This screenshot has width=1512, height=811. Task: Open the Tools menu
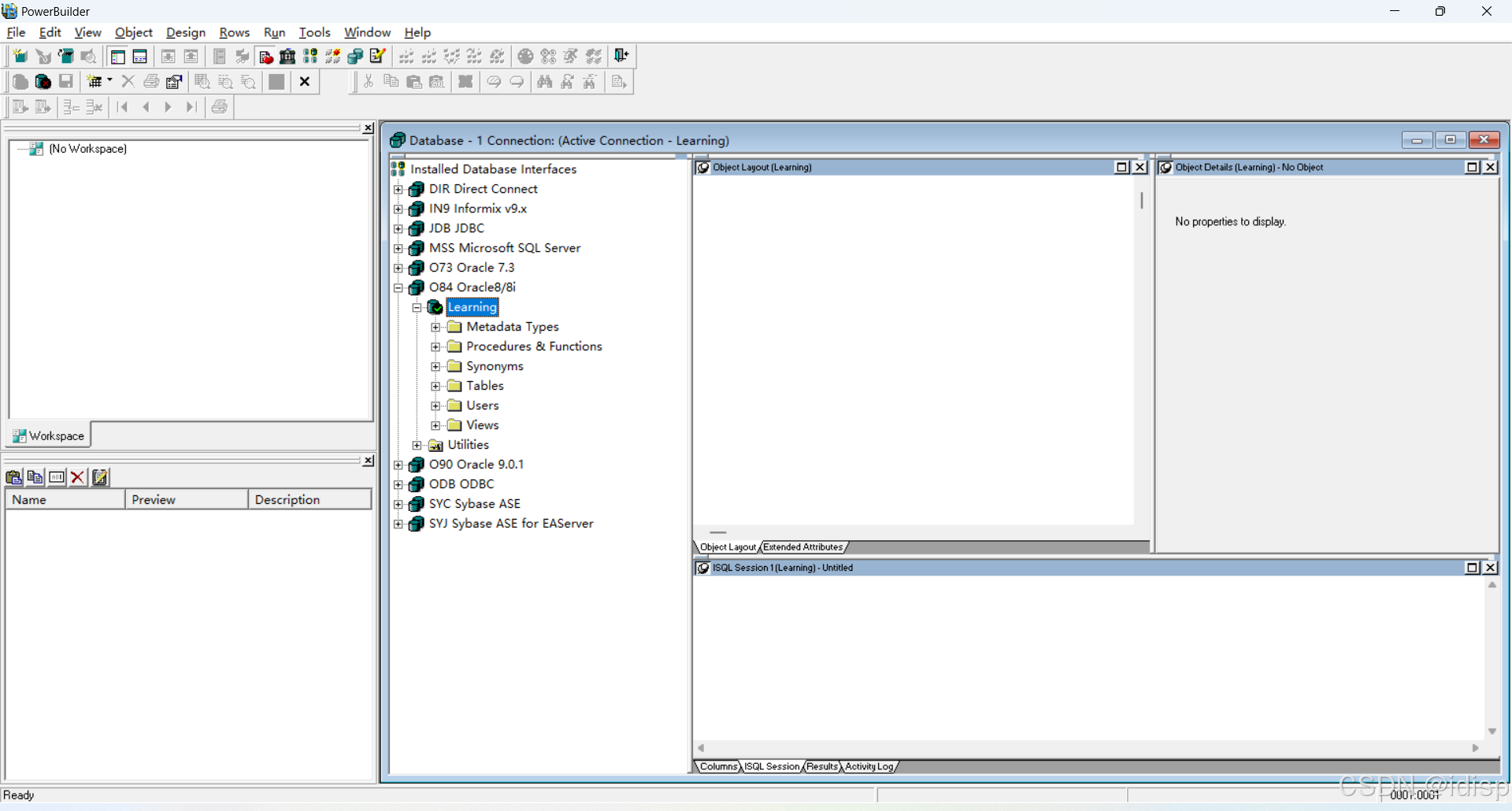click(x=314, y=32)
